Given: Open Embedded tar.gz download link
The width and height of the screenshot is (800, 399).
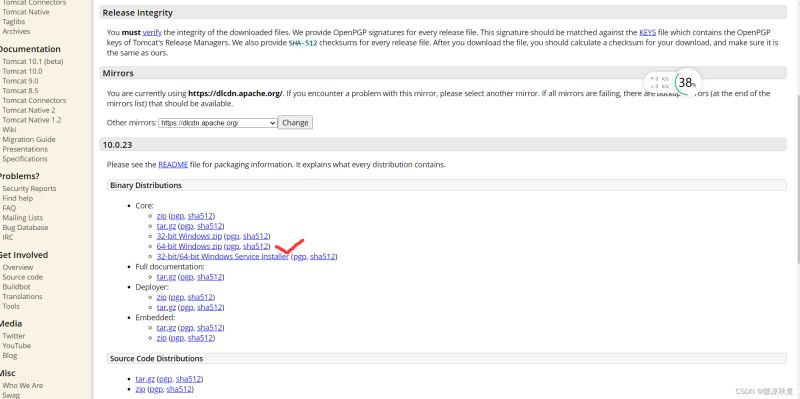Looking at the screenshot, I should [166, 328].
